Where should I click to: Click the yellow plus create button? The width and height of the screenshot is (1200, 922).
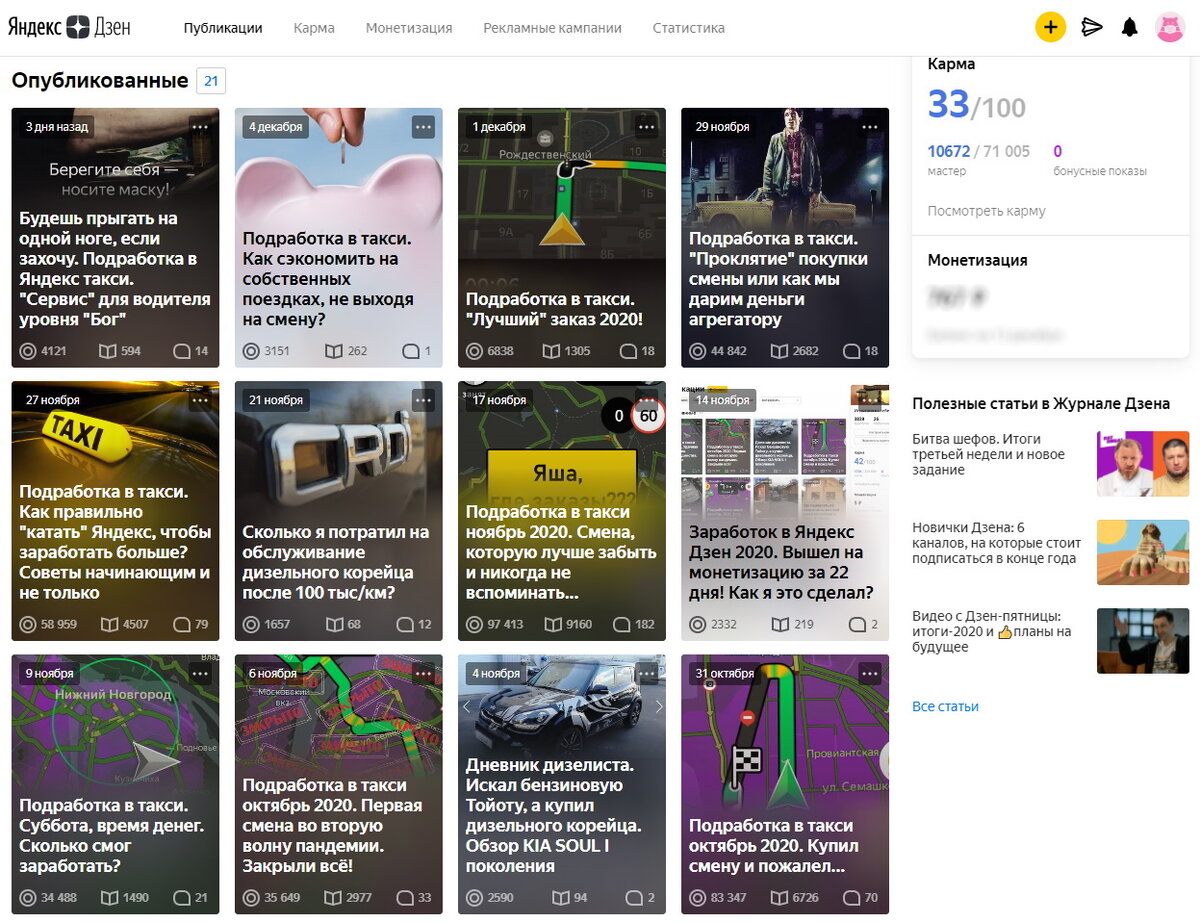tap(1050, 27)
